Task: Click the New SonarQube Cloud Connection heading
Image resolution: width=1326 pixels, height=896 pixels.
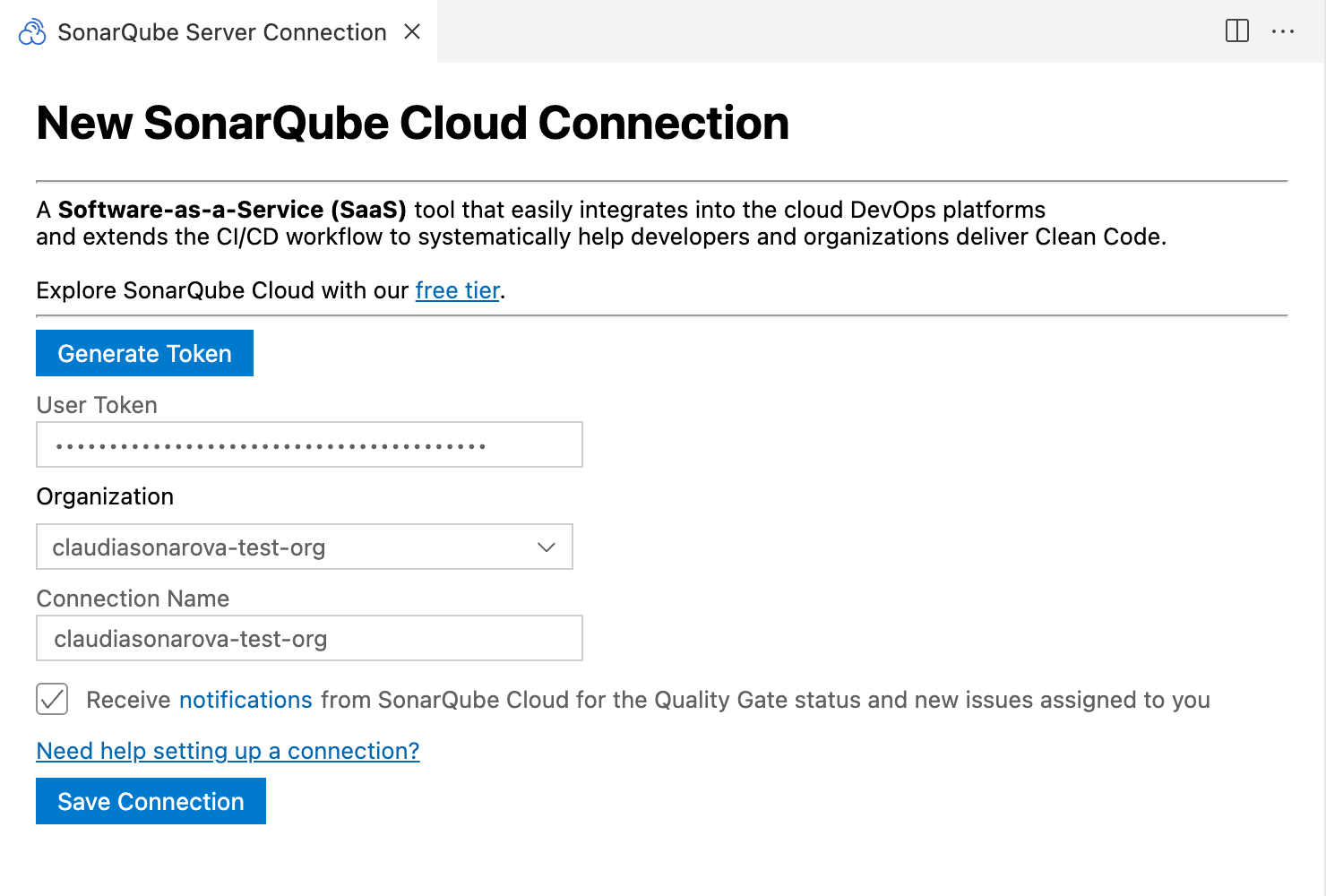Action: [x=412, y=123]
